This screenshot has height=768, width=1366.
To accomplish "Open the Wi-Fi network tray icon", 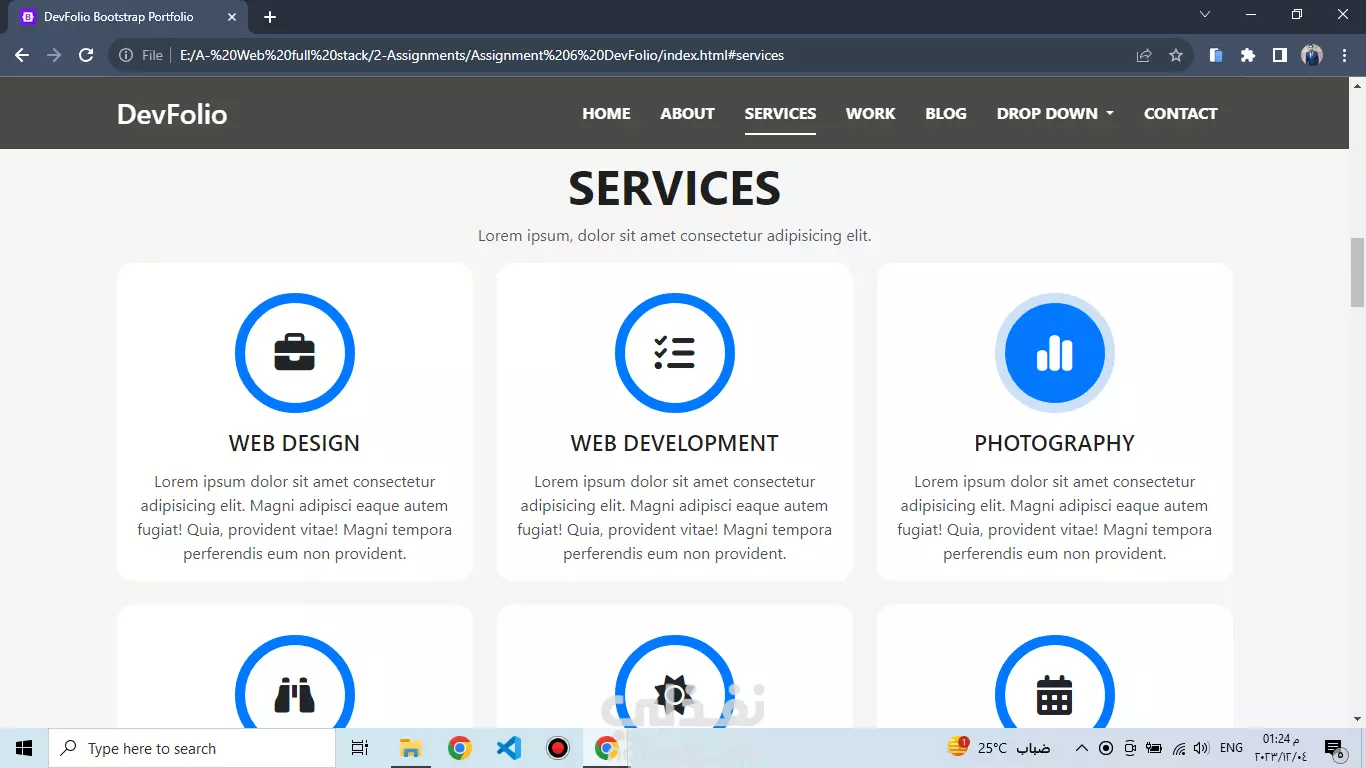I will pyautogui.click(x=1179, y=748).
